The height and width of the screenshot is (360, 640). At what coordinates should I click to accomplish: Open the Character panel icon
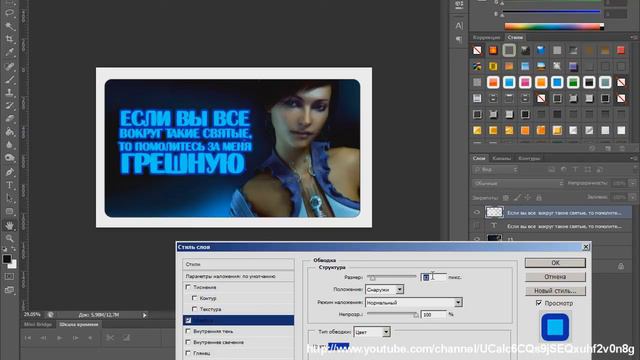coord(459,25)
